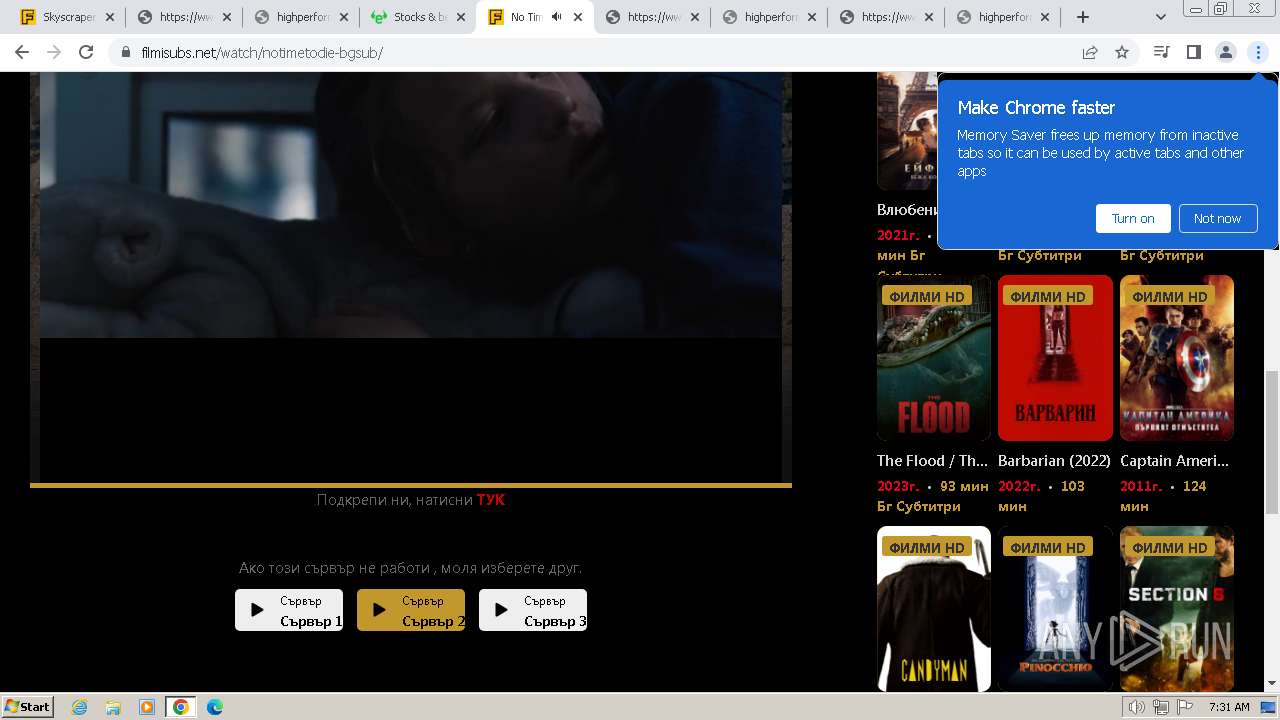This screenshot has width=1280, height=720.
Task: Bookmark this page with the star icon
Action: click(x=1122, y=52)
